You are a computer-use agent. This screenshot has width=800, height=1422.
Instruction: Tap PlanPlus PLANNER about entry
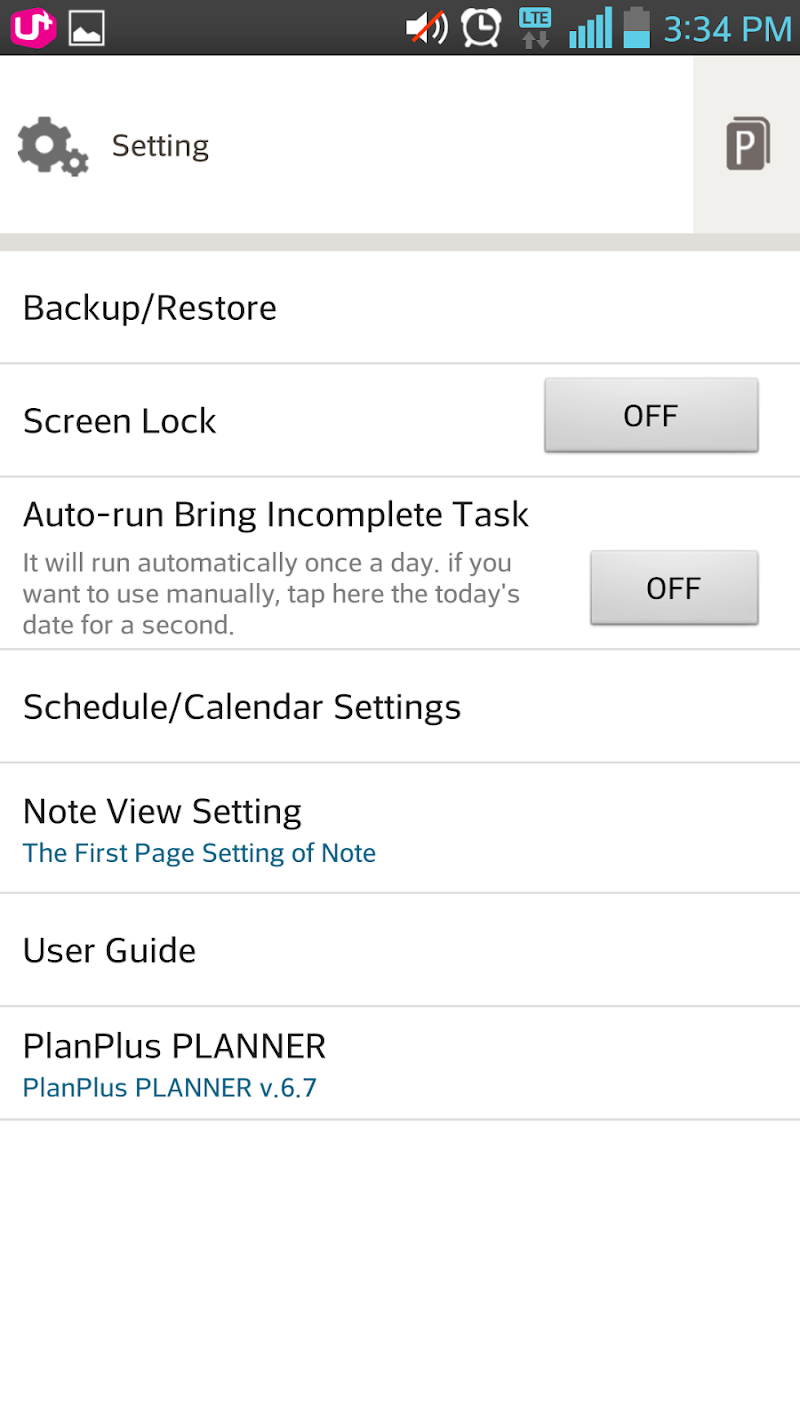tap(175, 1046)
